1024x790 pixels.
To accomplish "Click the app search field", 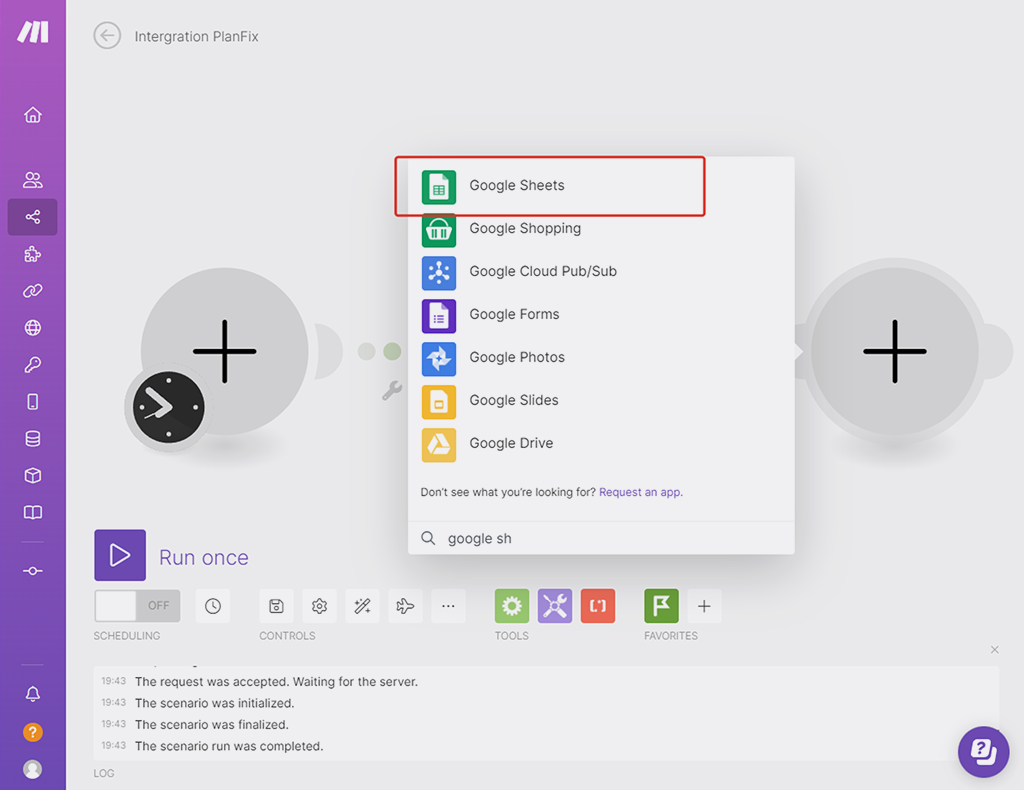I will pos(601,539).
